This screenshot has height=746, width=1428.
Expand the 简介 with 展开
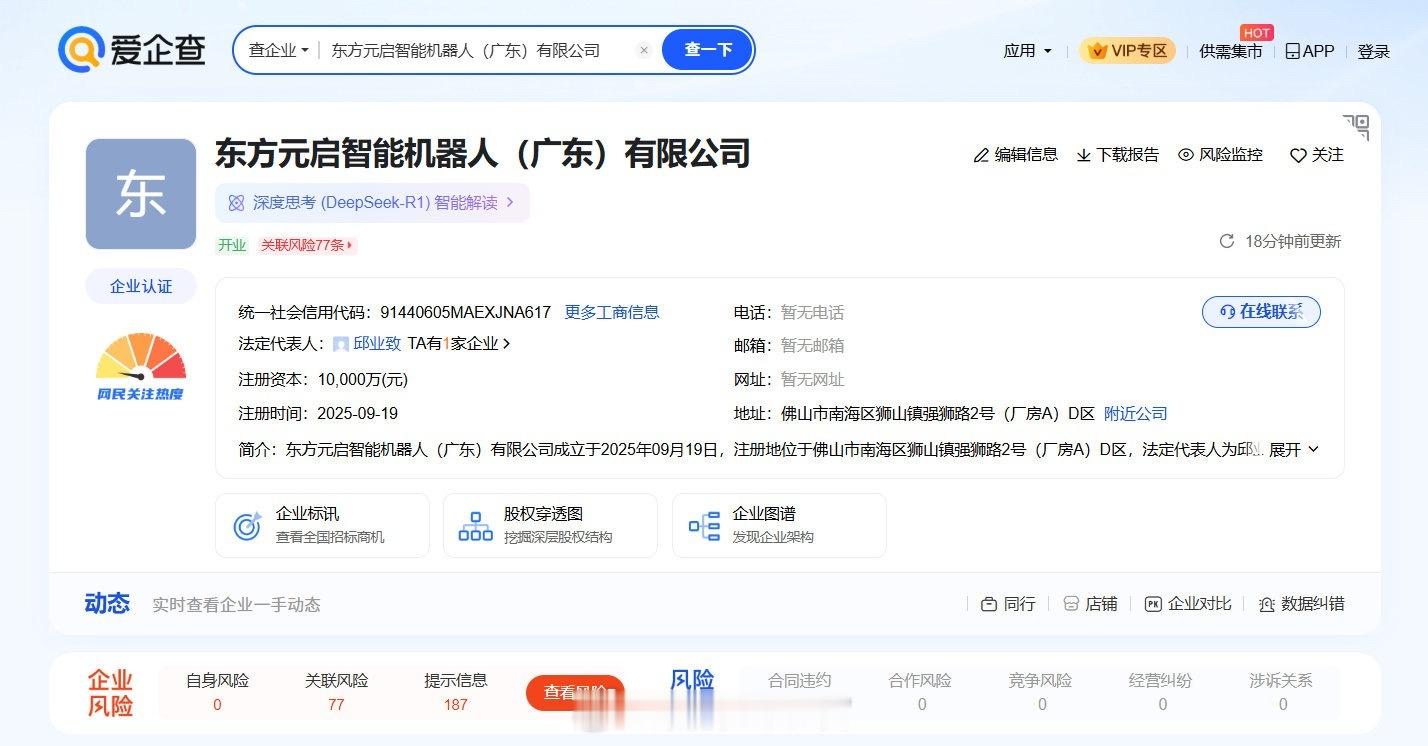click(x=1294, y=450)
